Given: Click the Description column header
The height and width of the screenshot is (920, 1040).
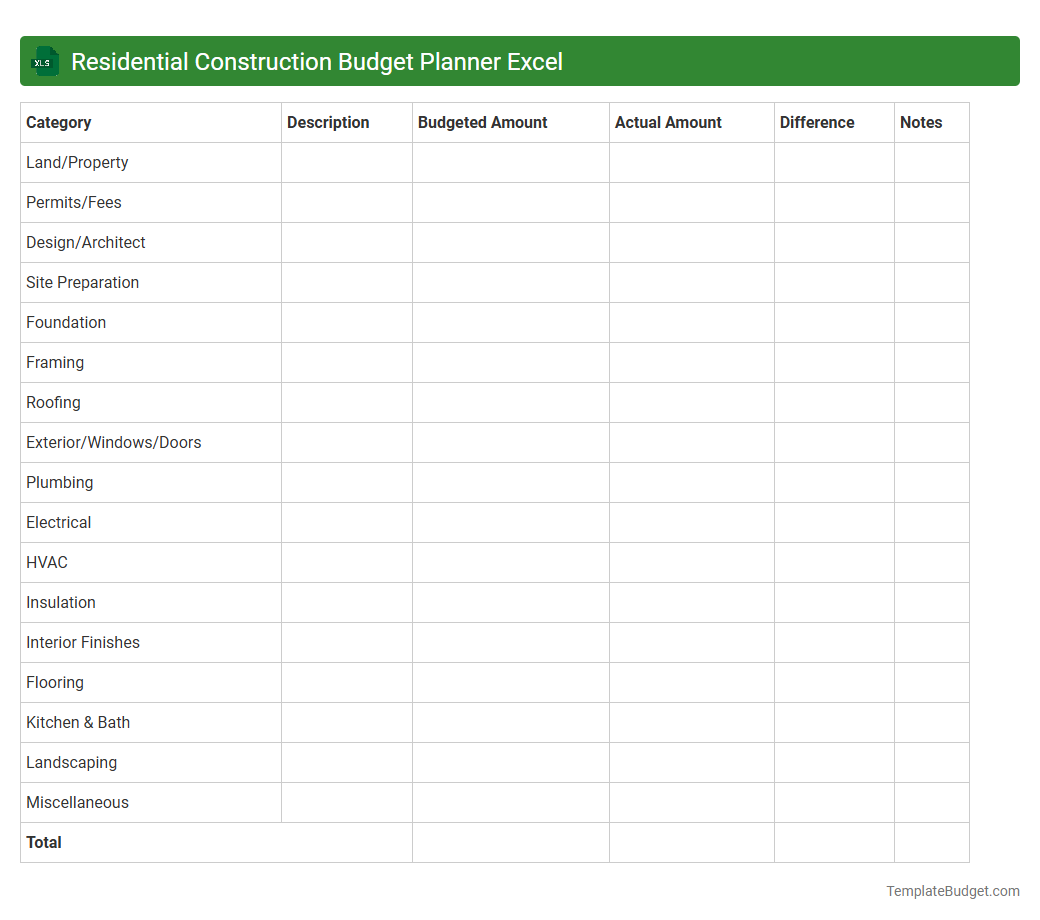Looking at the screenshot, I should click(x=328, y=122).
